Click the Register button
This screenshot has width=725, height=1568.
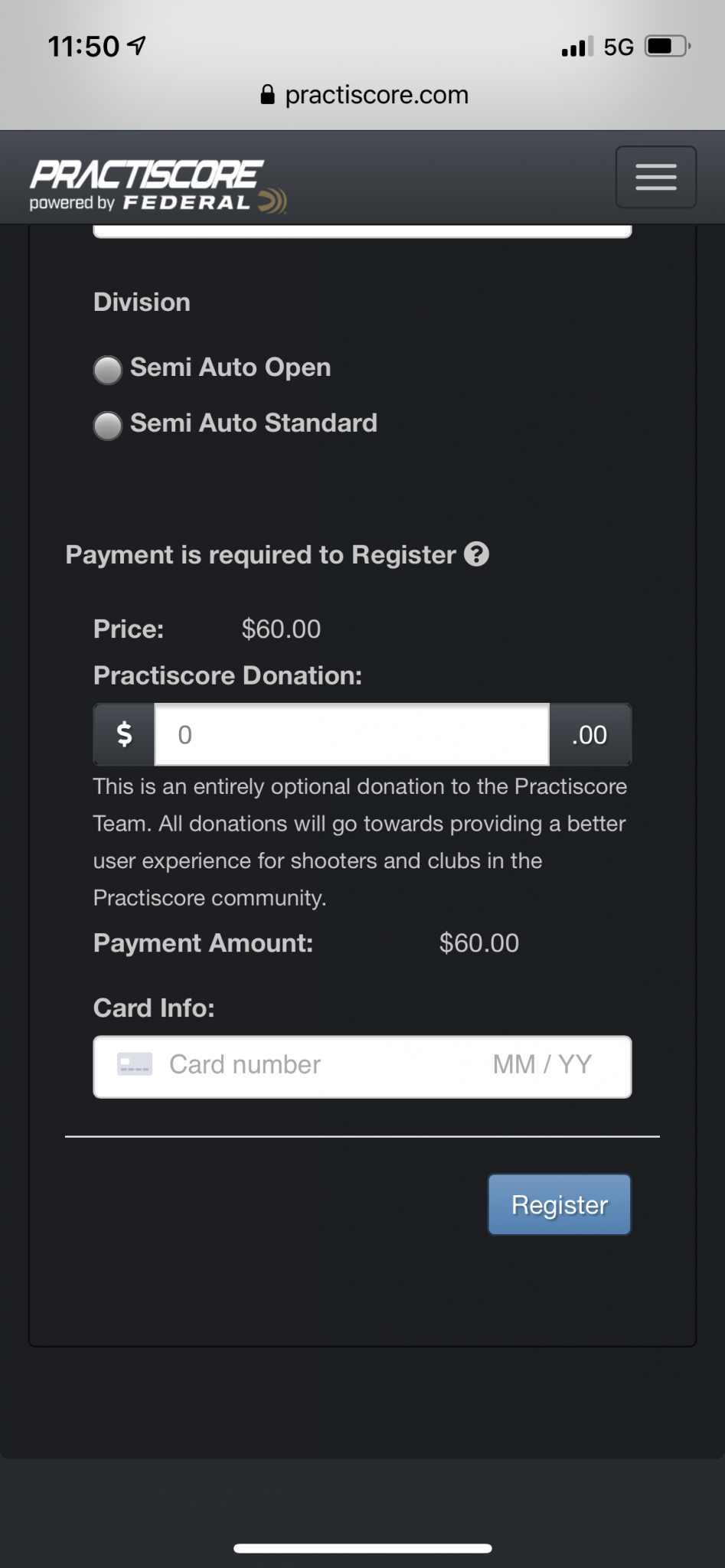click(x=560, y=1204)
